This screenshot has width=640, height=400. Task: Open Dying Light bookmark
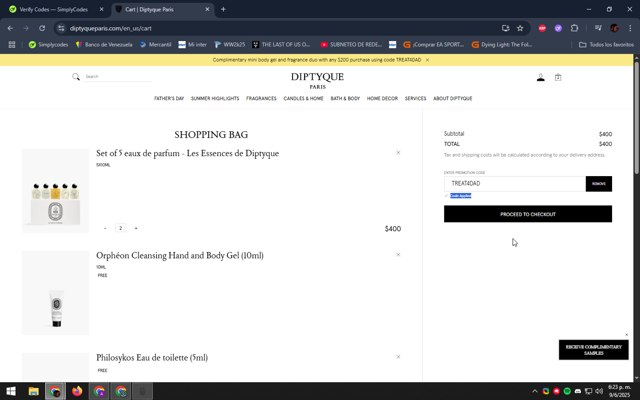point(502,44)
